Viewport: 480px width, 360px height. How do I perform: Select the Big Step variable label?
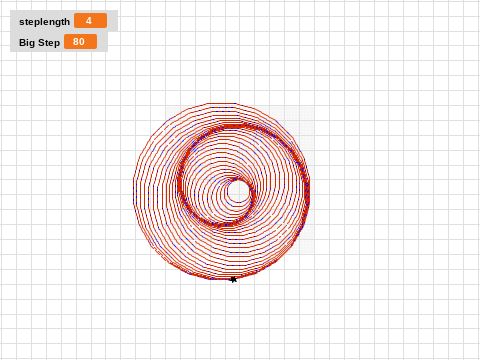pyautogui.click(x=39, y=43)
